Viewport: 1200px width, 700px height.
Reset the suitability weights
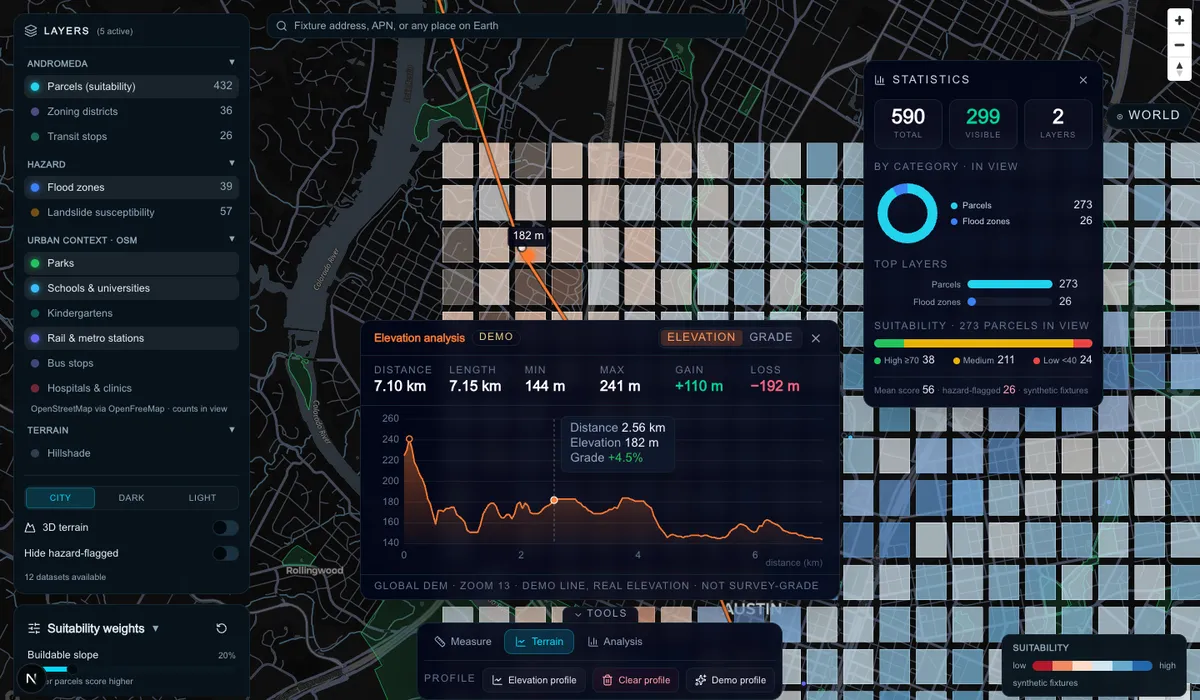pyautogui.click(x=221, y=628)
